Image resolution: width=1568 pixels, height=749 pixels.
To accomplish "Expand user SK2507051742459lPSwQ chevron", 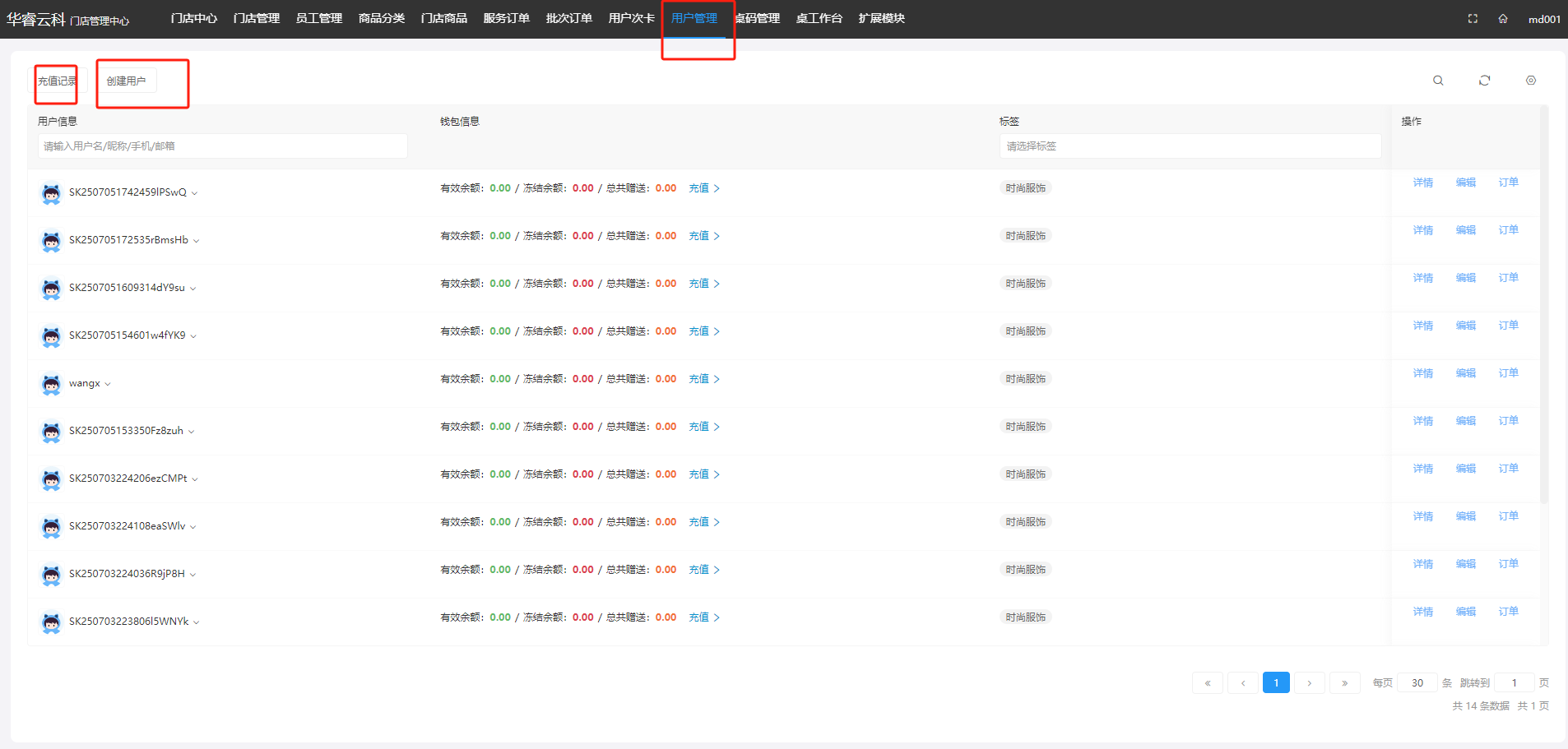I will [195, 193].
